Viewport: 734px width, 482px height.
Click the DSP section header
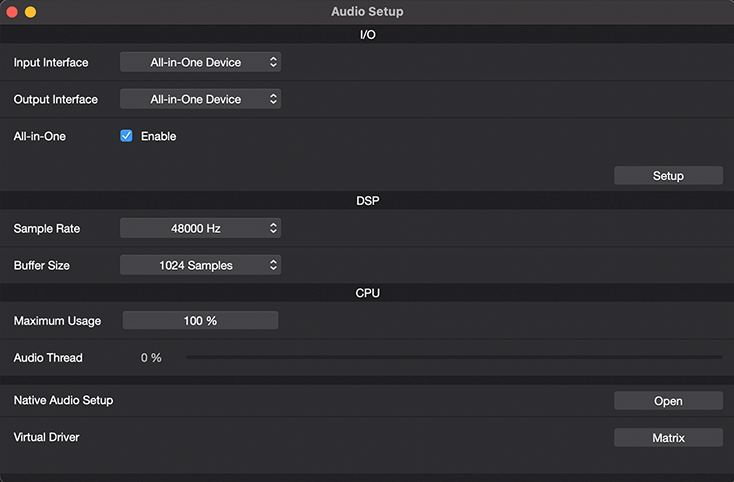[367, 201]
